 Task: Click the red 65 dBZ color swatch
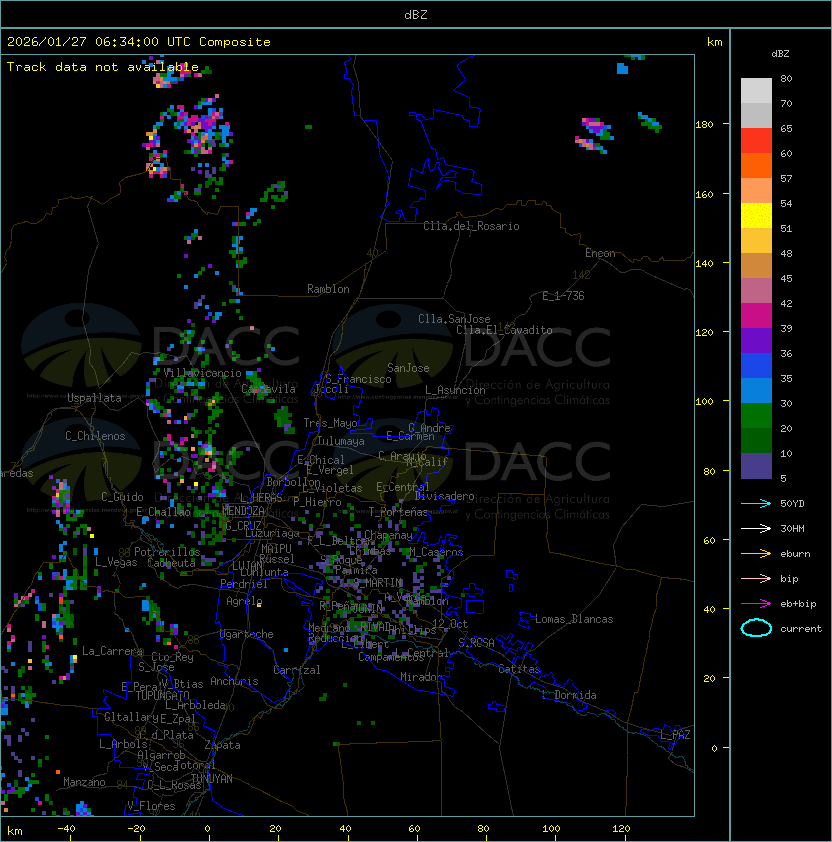[756, 141]
